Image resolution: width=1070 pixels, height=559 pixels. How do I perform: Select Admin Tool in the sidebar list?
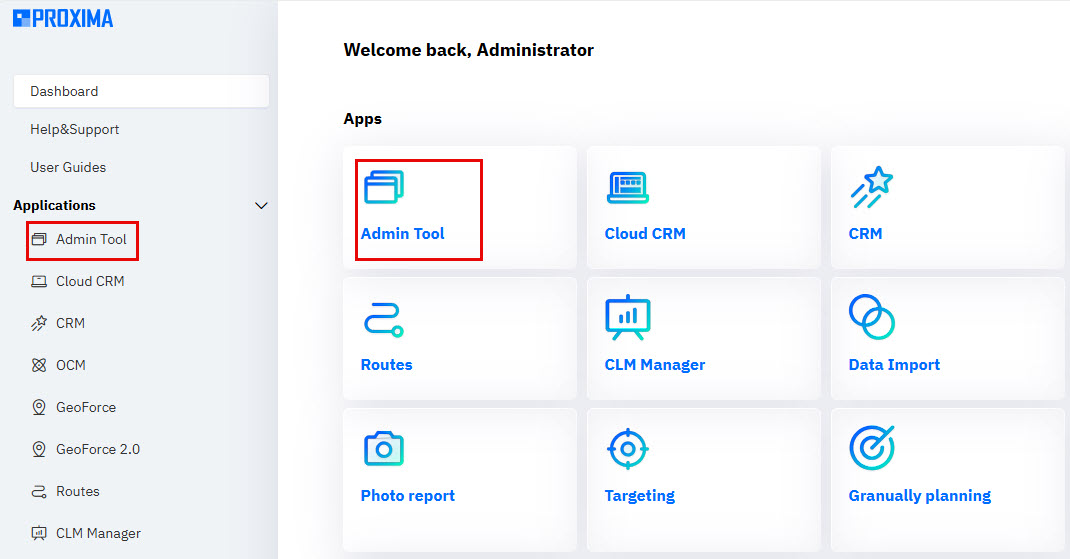pyautogui.click(x=90, y=240)
